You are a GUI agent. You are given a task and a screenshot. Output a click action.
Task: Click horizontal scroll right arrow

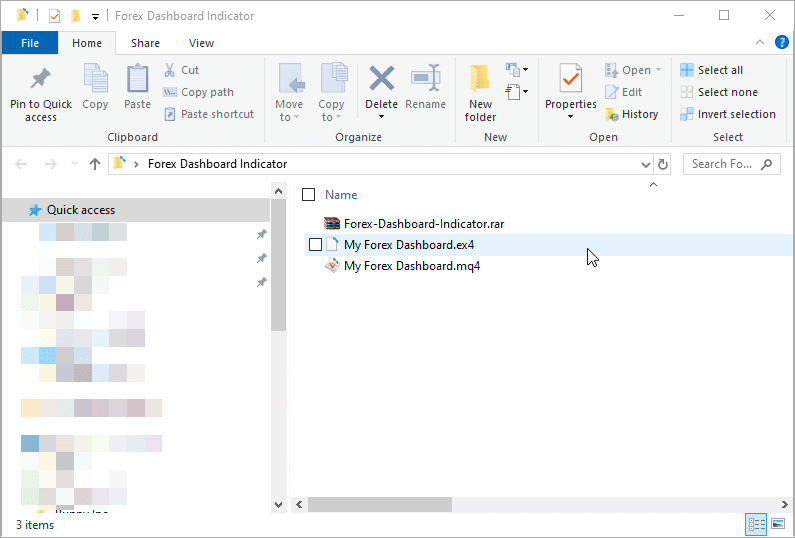[x=784, y=505]
